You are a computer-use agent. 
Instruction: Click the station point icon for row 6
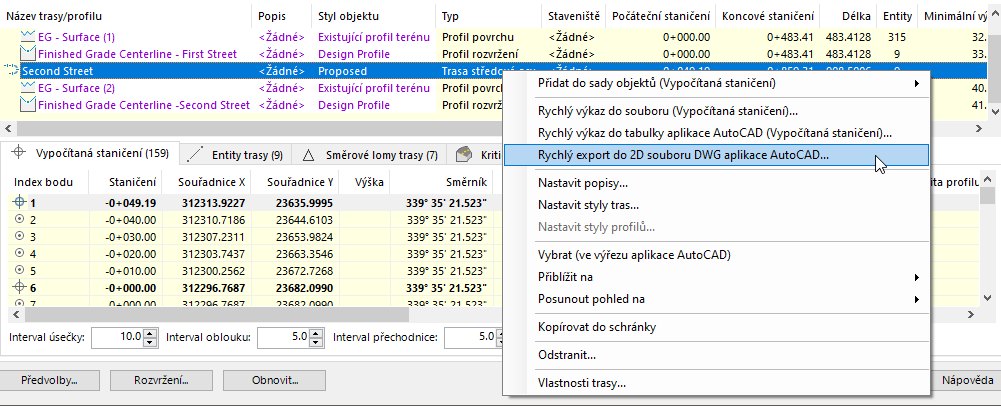click(x=19, y=287)
